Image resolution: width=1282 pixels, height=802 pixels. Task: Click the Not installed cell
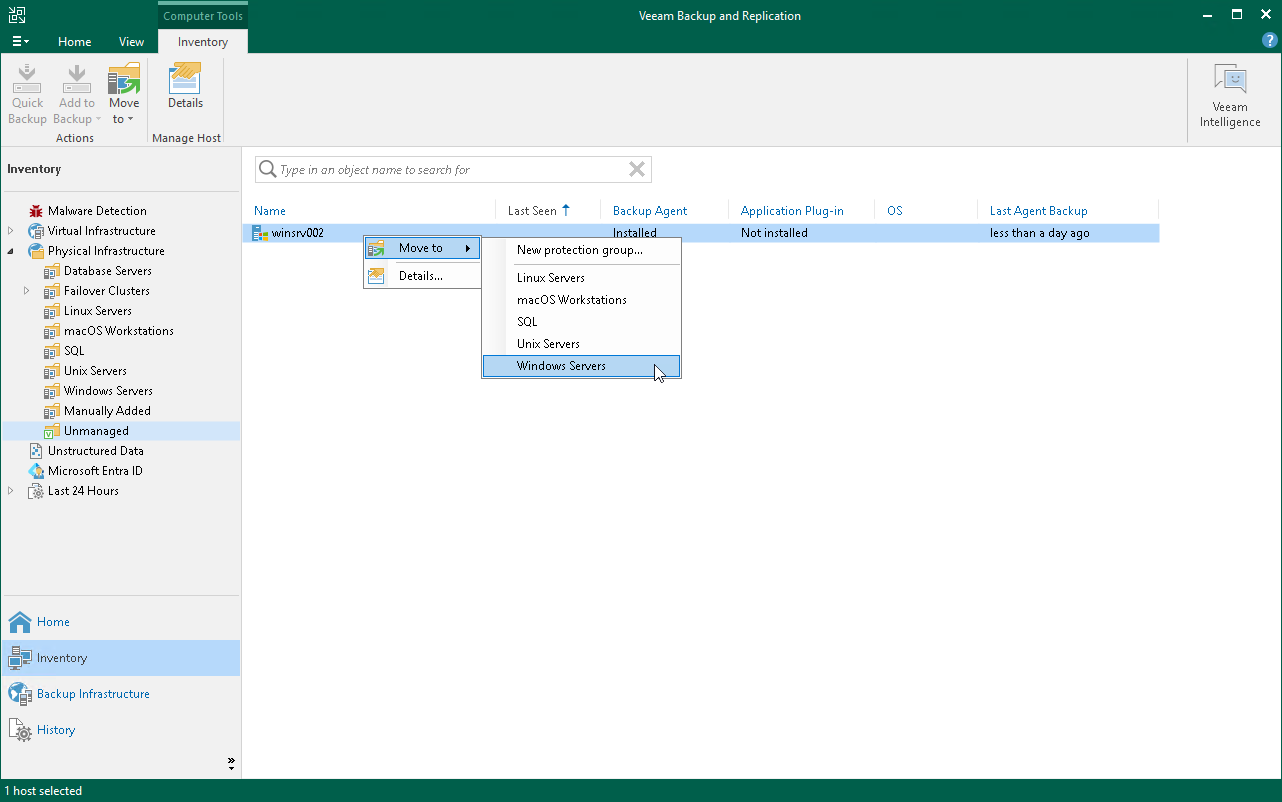pyautogui.click(x=774, y=233)
